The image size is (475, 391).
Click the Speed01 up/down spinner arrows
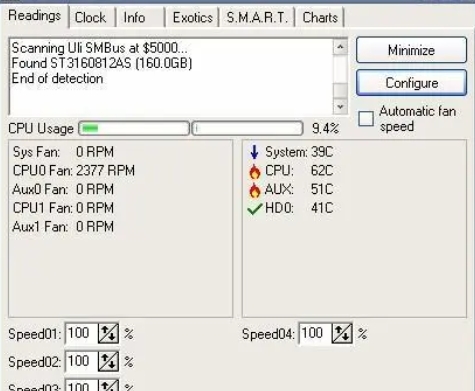tap(108, 333)
